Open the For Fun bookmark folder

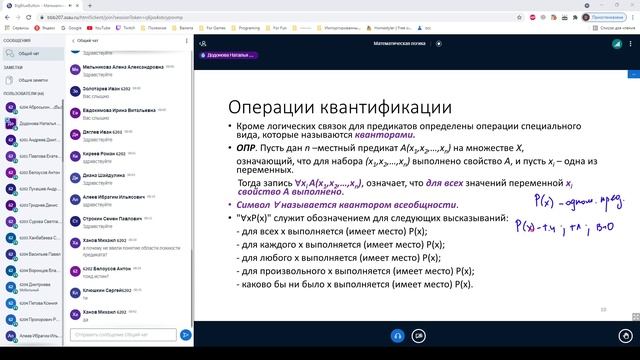click(x=276, y=28)
